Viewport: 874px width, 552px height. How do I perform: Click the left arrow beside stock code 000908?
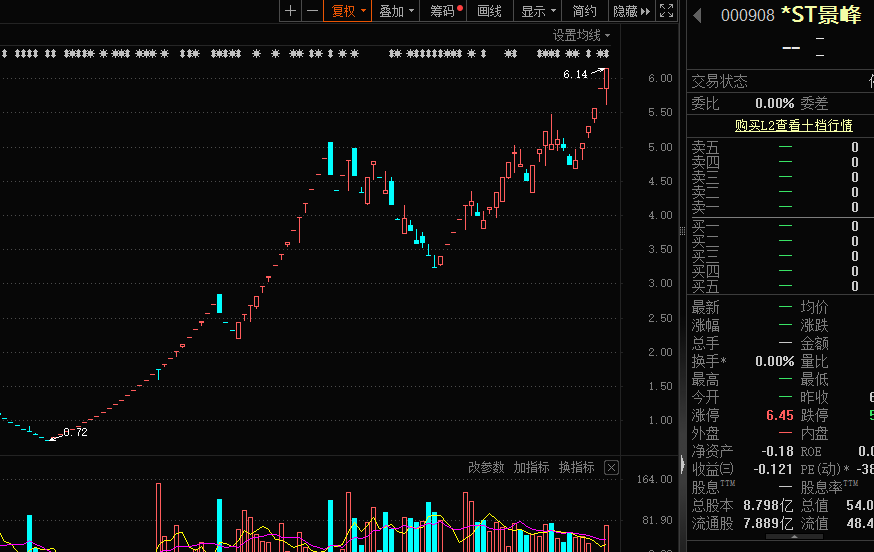tap(697, 15)
